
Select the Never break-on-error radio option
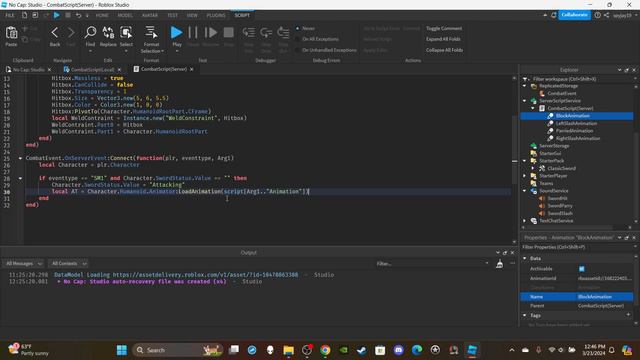(x=298, y=28)
